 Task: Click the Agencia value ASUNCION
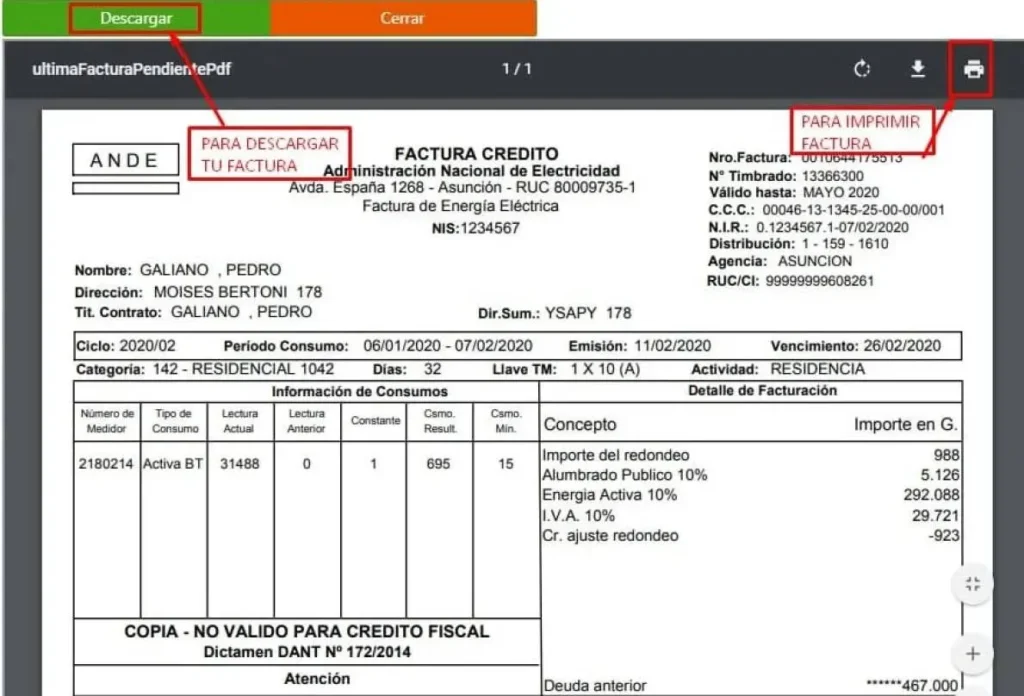pyautogui.click(x=814, y=261)
